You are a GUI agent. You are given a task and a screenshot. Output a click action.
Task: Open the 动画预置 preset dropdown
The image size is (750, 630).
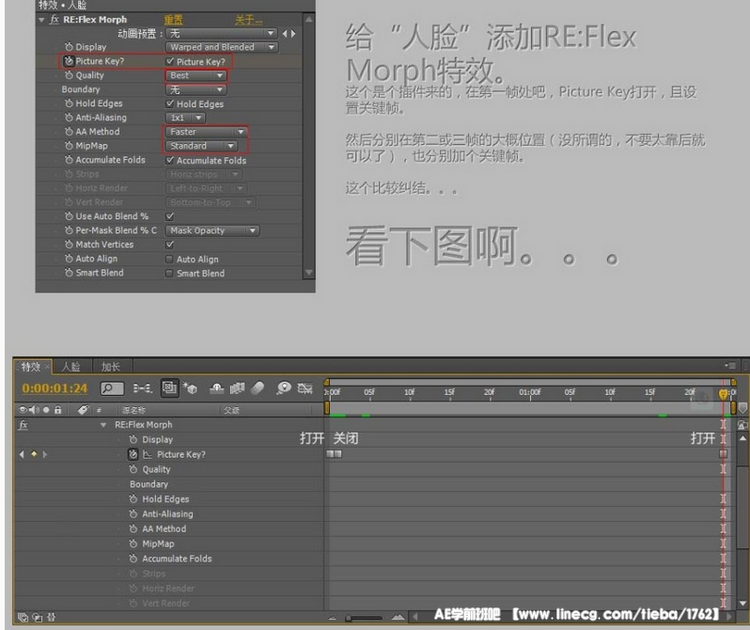(221, 33)
